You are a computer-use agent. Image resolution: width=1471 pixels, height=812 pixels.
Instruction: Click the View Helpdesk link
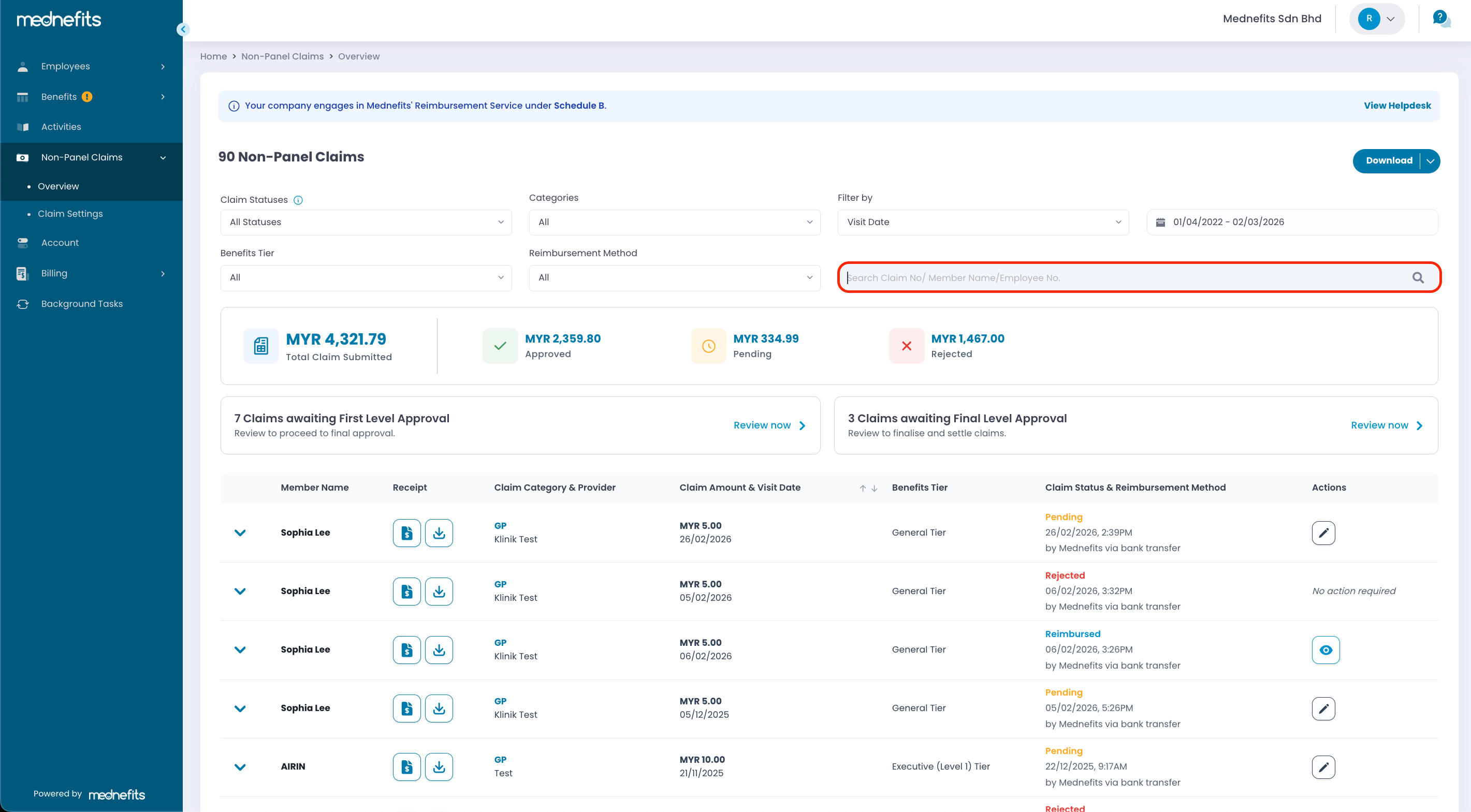(x=1397, y=106)
